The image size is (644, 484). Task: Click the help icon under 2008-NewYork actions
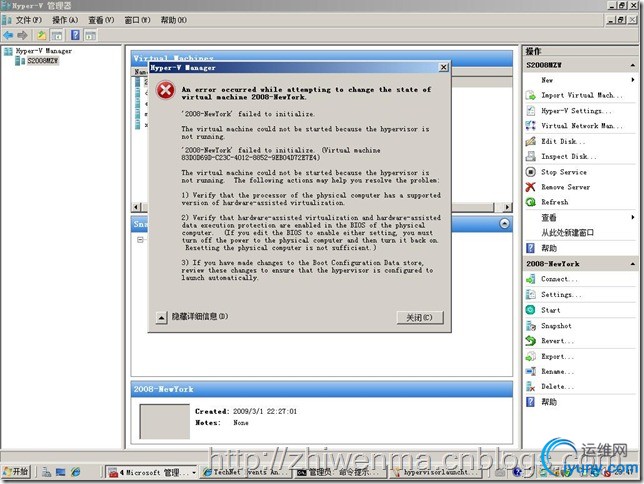point(531,402)
